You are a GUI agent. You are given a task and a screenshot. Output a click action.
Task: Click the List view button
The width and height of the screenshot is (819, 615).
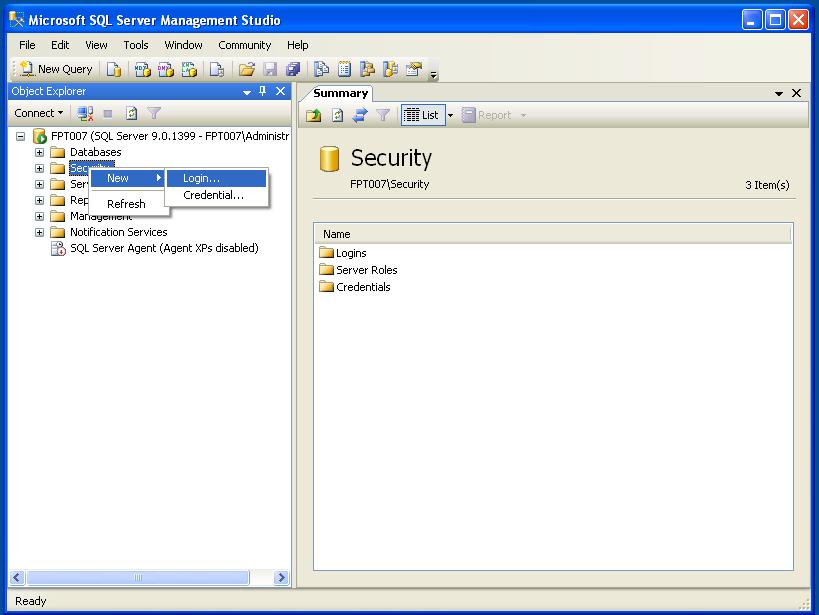coord(423,115)
